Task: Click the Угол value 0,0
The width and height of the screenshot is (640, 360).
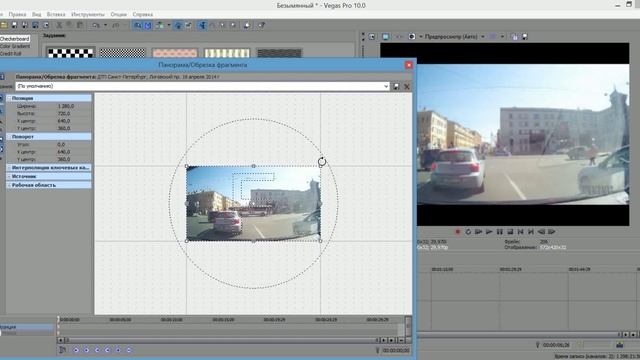Action: click(x=61, y=144)
